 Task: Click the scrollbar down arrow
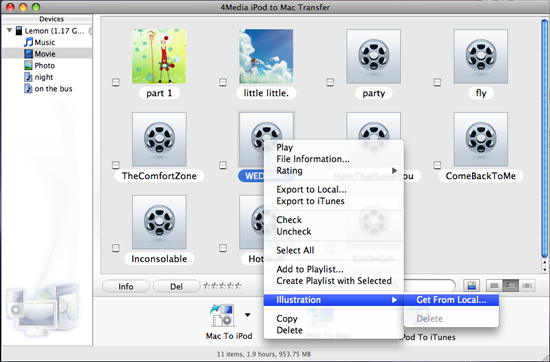tap(544, 270)
